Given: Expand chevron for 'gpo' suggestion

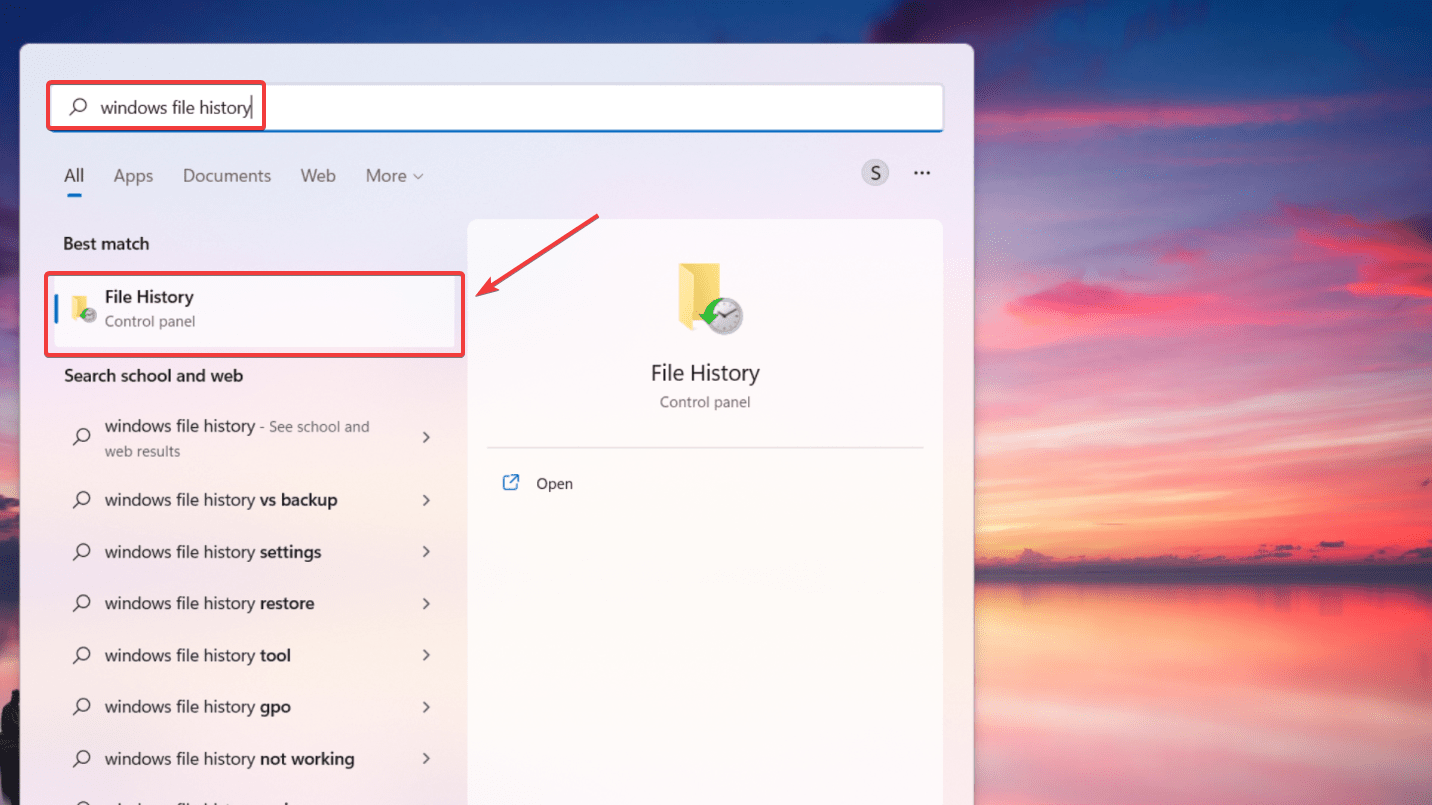Looking at the screenshot, I should pyautogui.click(x=426, y=707).
